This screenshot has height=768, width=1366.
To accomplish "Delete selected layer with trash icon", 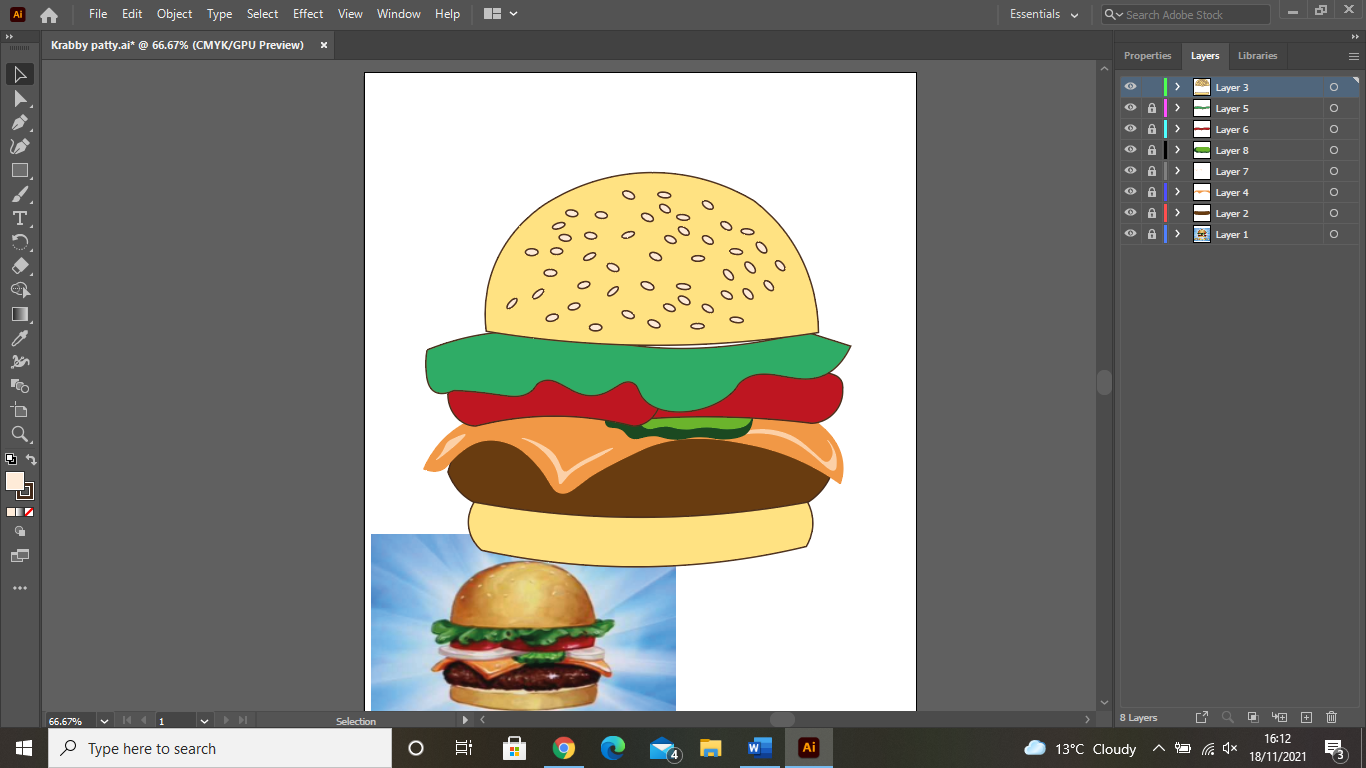I will click(1331, 718).
